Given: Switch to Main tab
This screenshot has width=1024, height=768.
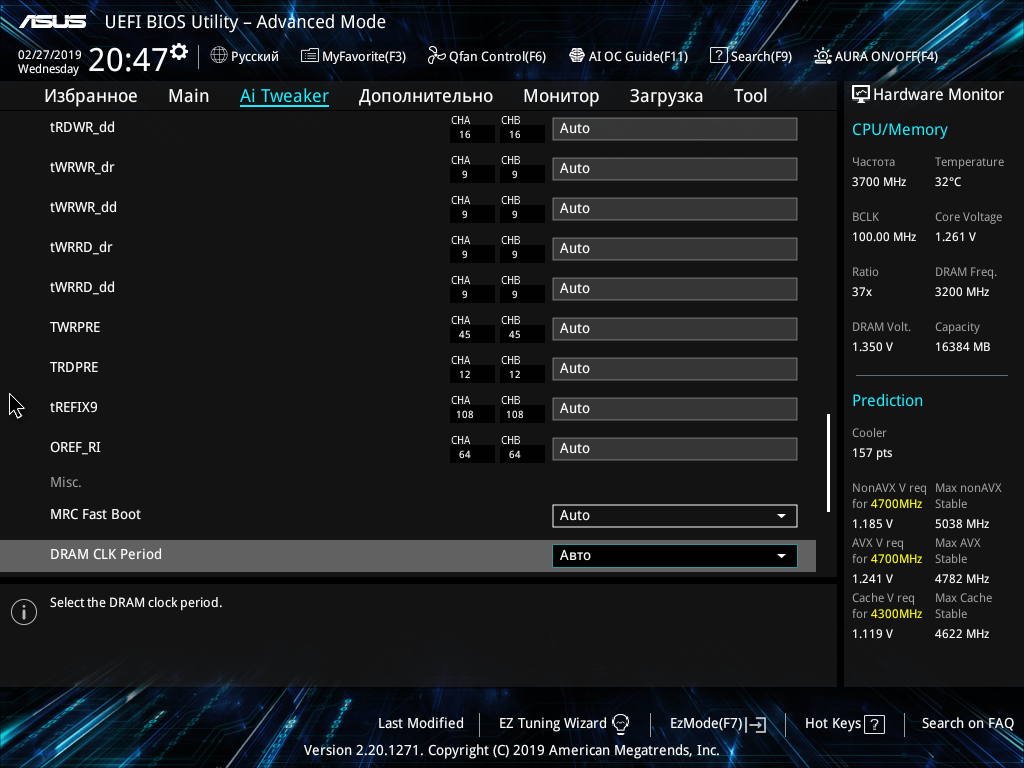Looking at the screenshot, I should (189, 96).
